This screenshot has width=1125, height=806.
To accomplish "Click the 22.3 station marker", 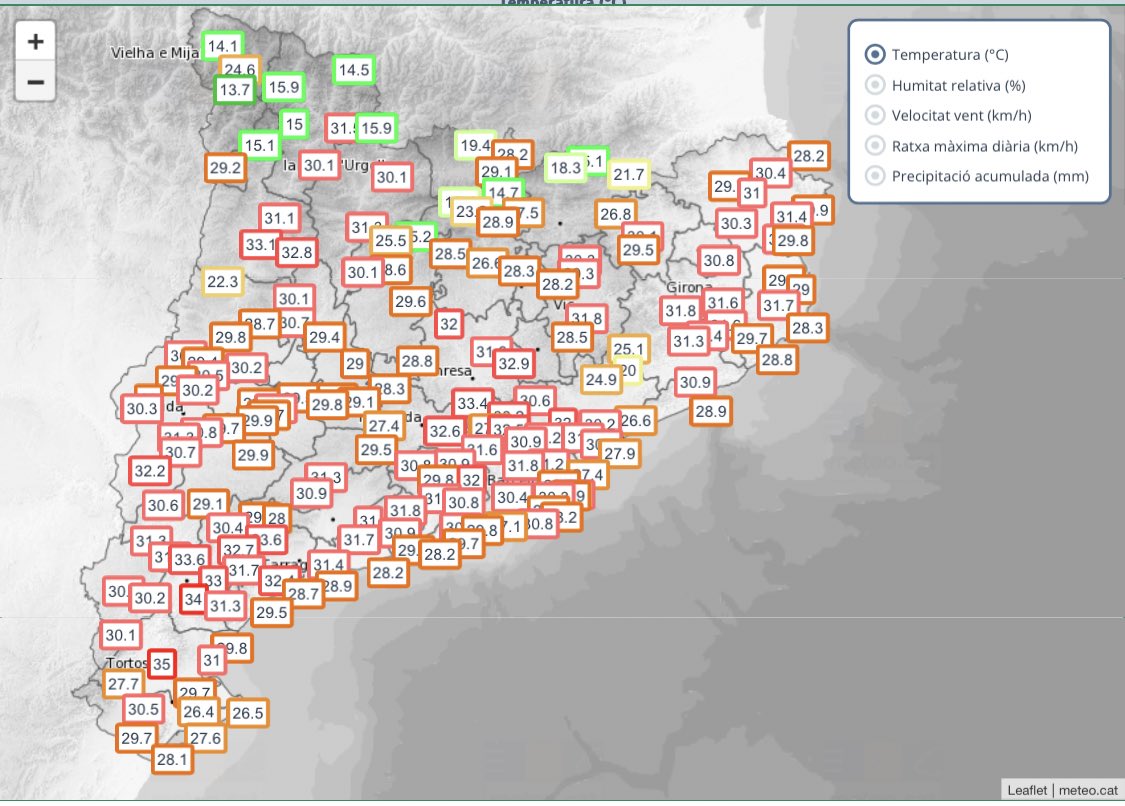I will pyautogui.click(x=222, y=281).
